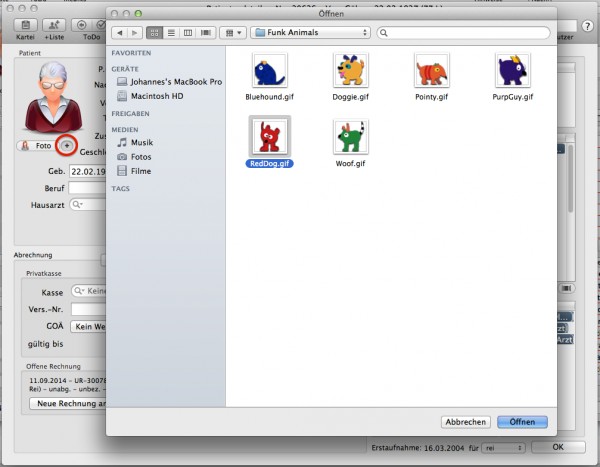Switch to icon view

pos(155,33)
